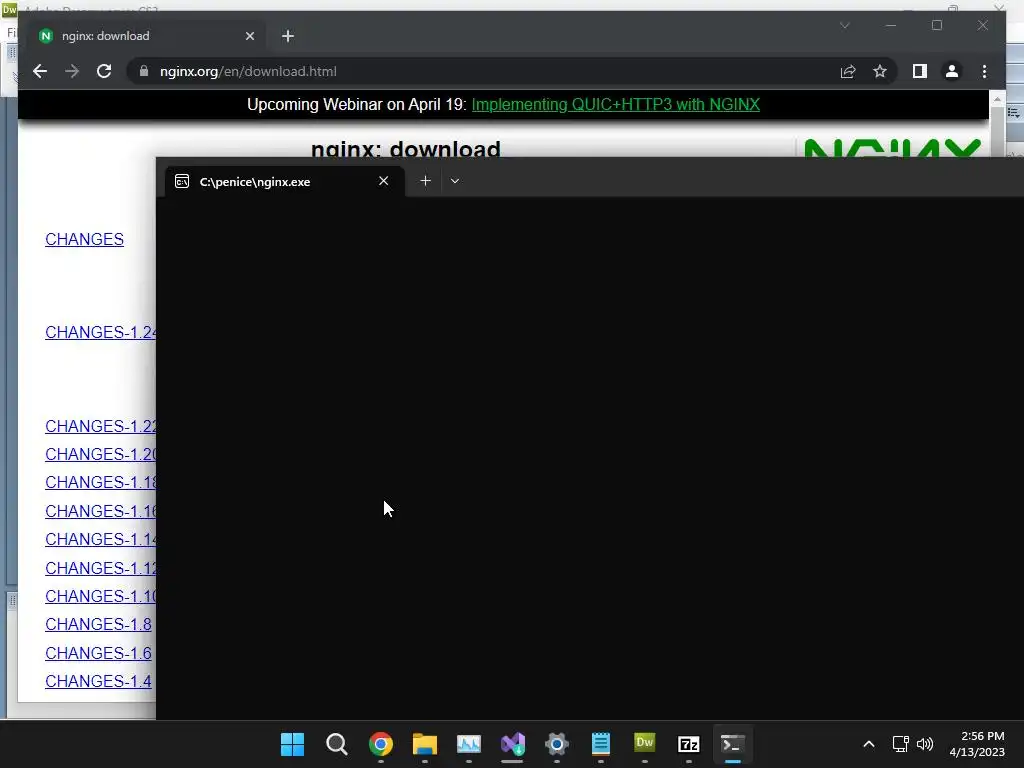Open the CHANGES-1.12 link
1024x768 pixels.
pyautogui.click(x=101, y=568)
